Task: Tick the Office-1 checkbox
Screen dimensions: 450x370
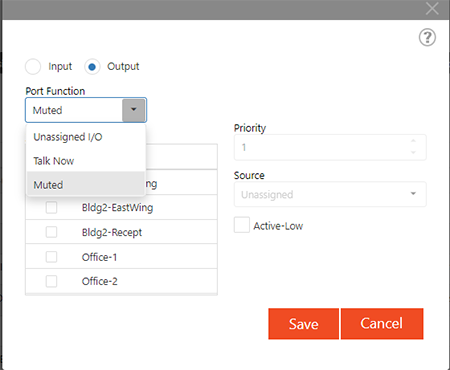Action: tap(51, 257)
